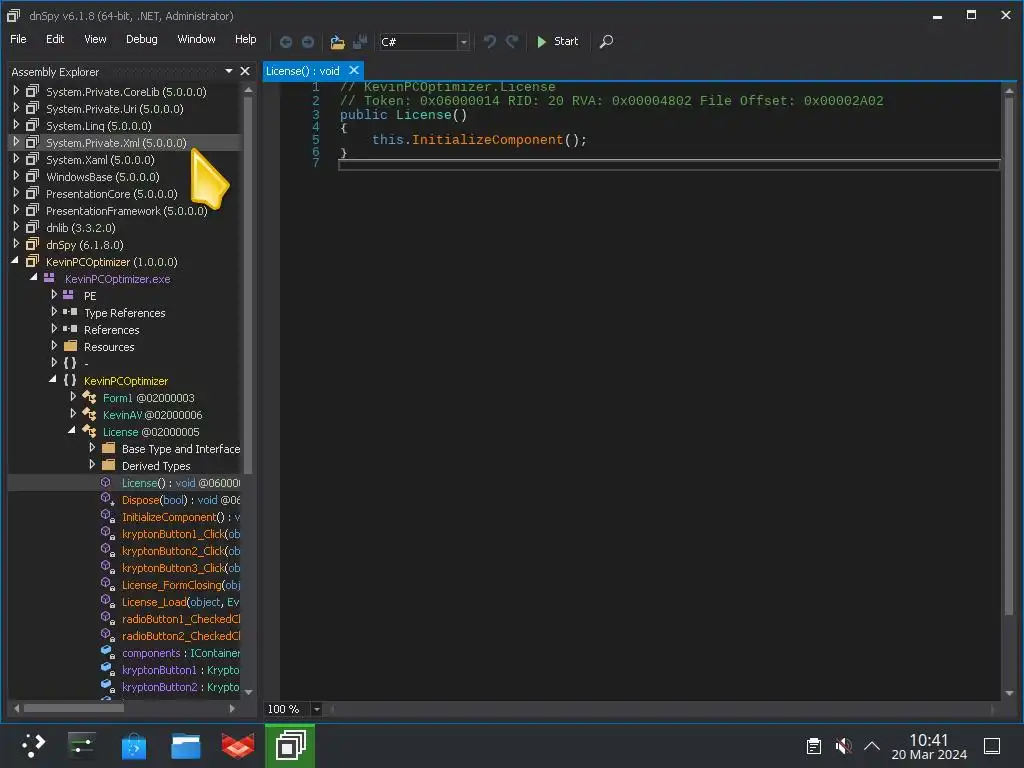
Task: Collapse the KevinPCOptimizer (1.0.0.0) assembly
Action: 15,261
